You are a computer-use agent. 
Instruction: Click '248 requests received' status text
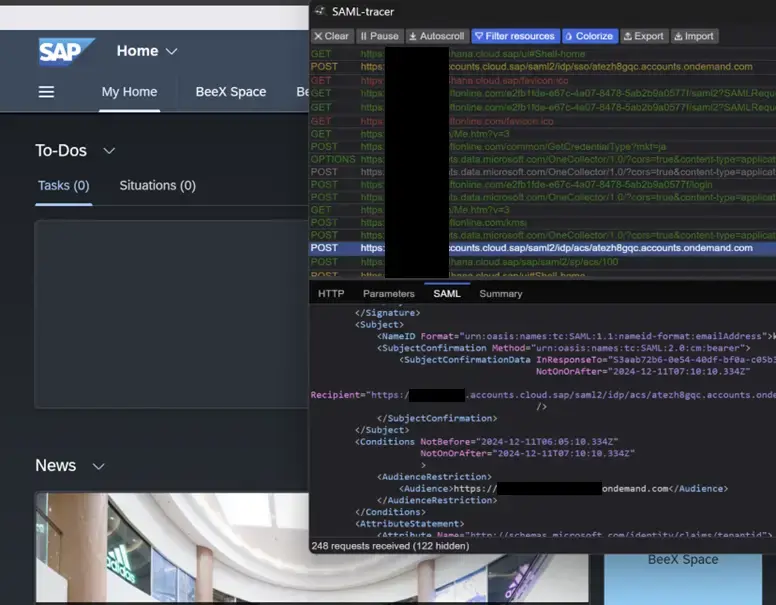pyautogui.click(x=390, y=546)
